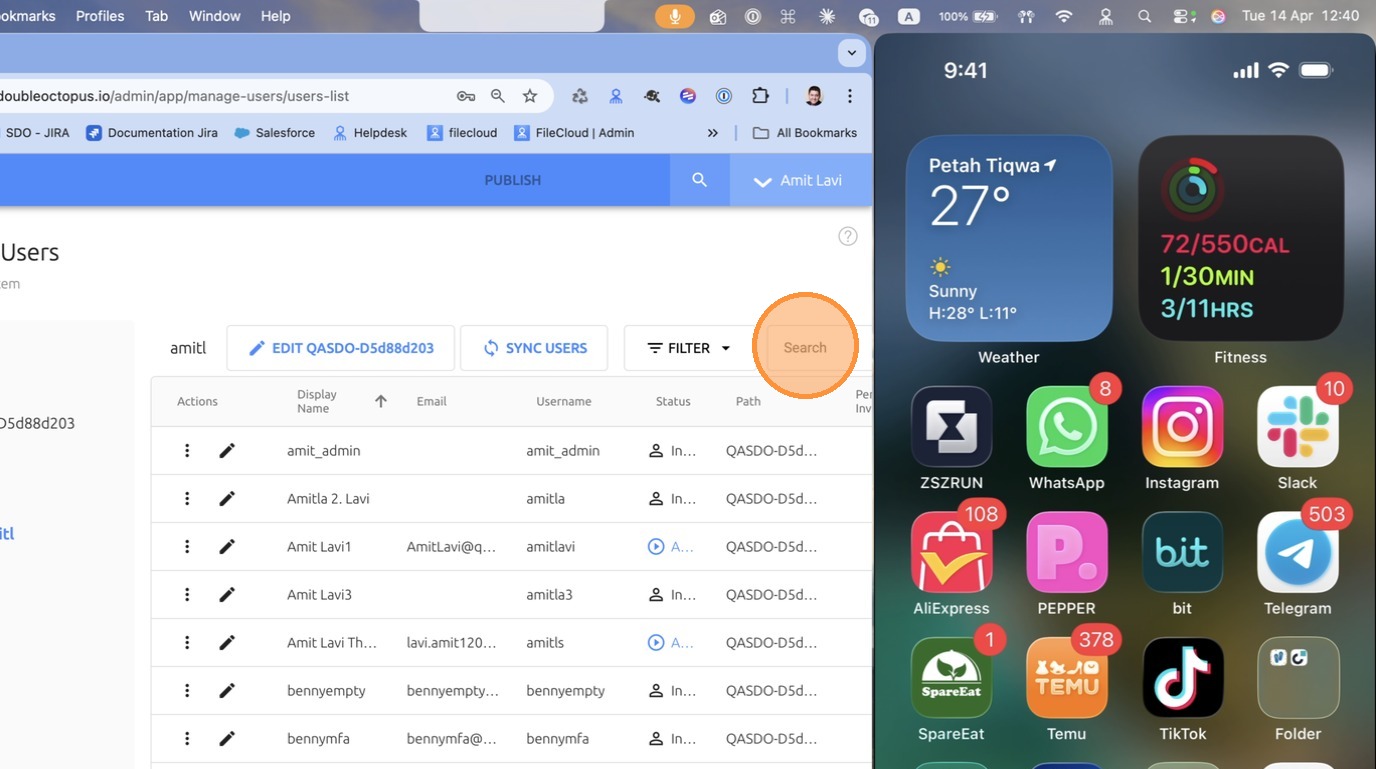
Task: Open the Weather widget on iPhone
Action: pyautogui.click(x=1009, y=239)
